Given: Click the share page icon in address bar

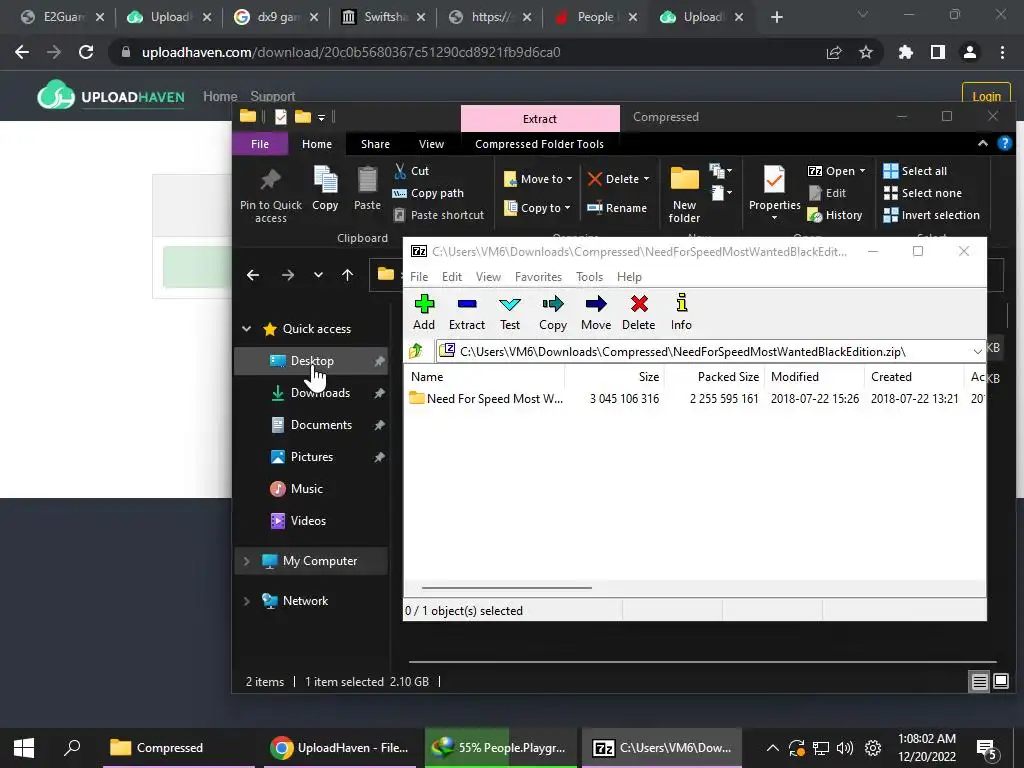Looking at the screenshot, I should click(834, 52).
